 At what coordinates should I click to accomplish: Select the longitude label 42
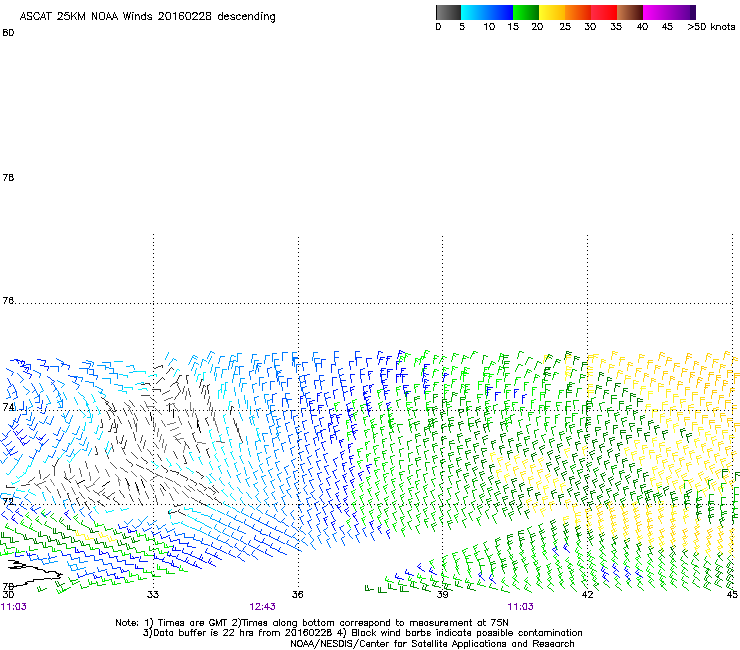coord(587,595)
